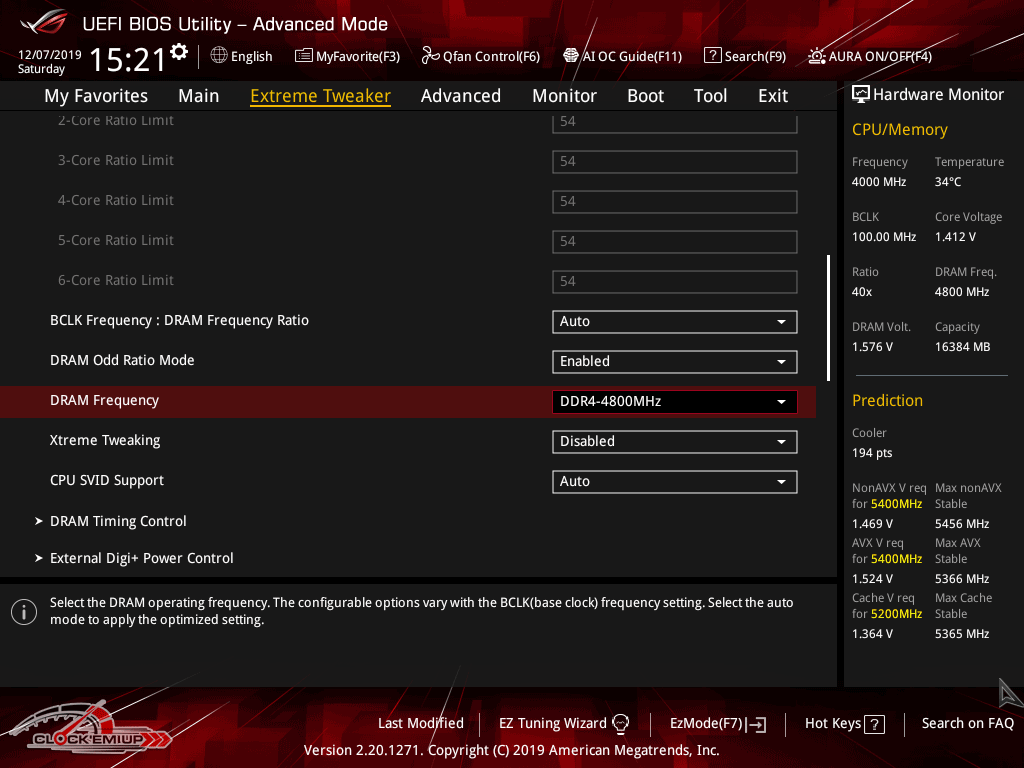Go to the Monitor tab
This screenshot has width=1024, height=768.
[564, 96]
